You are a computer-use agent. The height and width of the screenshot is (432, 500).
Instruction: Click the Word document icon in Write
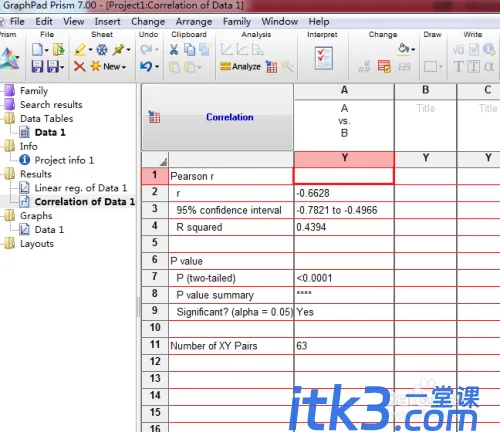[474, 50]
